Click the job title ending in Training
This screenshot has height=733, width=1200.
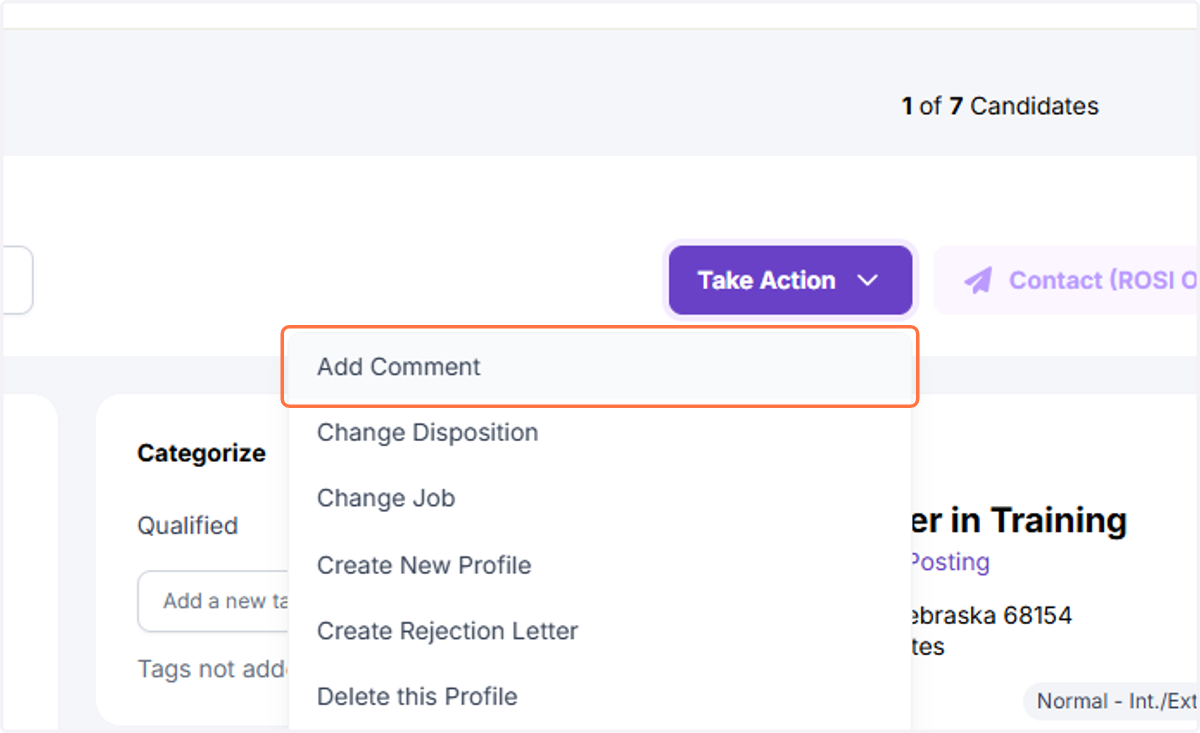point(1018,520)
